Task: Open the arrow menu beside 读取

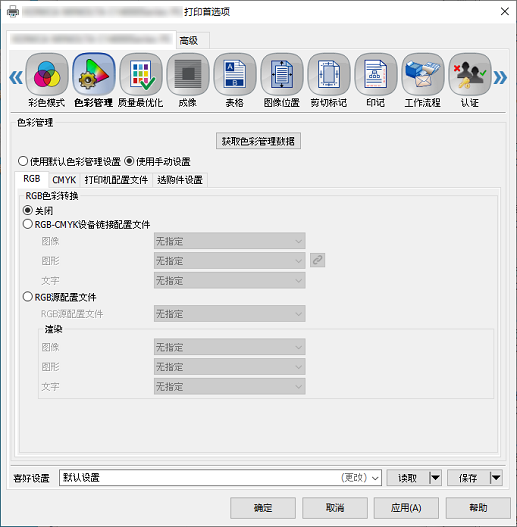Action: point(435,478)
